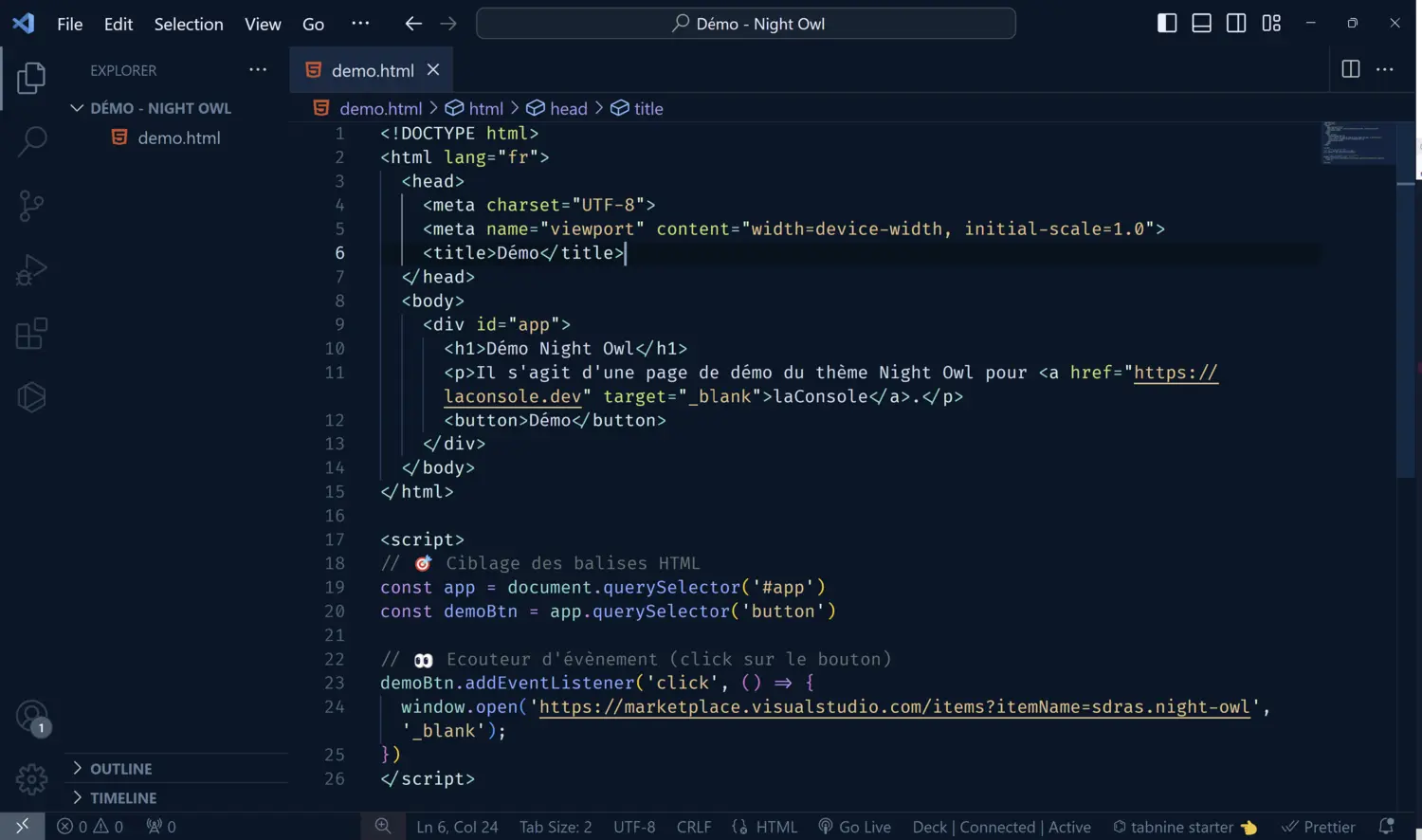The height and width of the screenshot is (840, 1422).
Task: Change language mode from HTML
Action: (x=776, y=827)
